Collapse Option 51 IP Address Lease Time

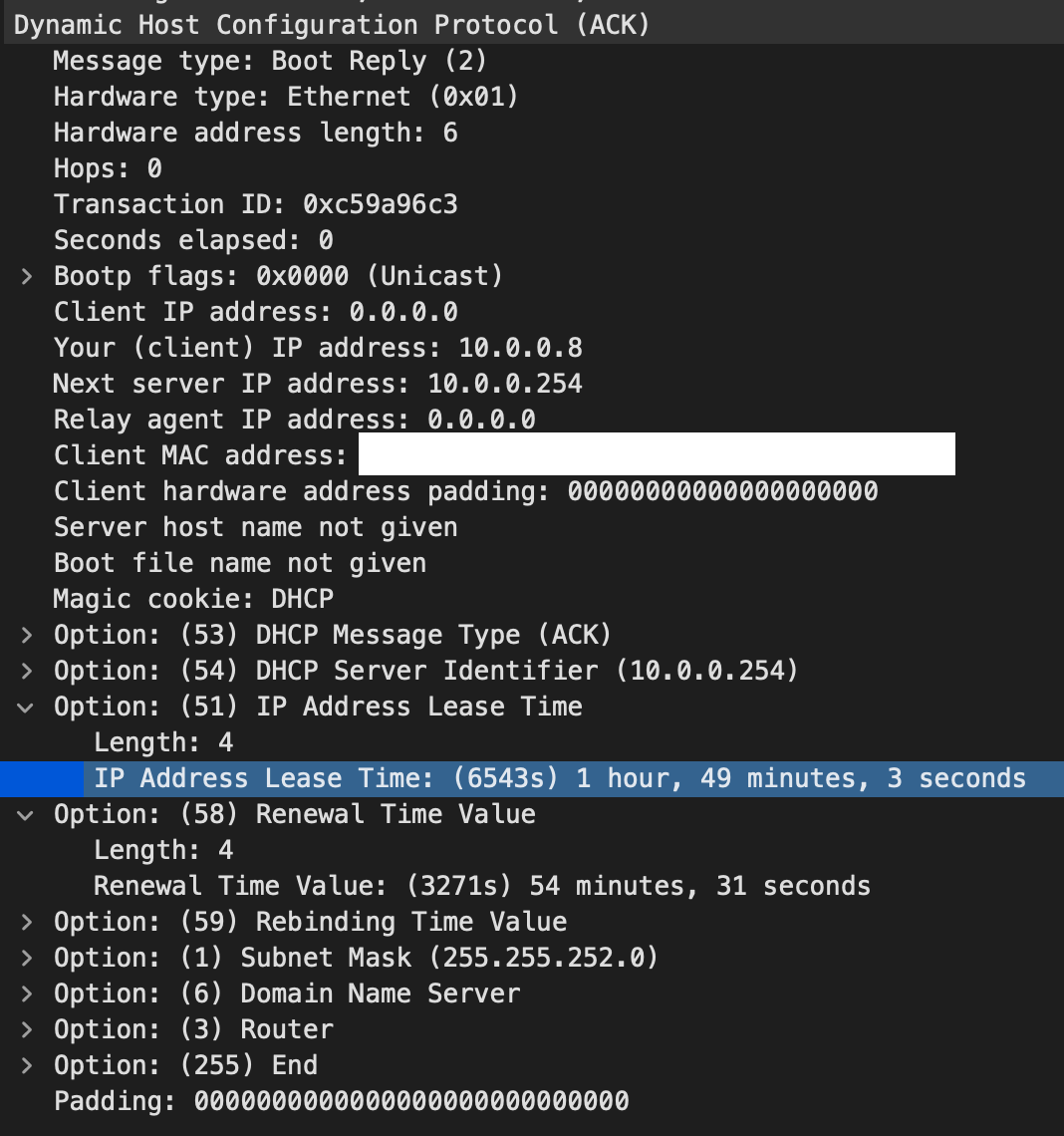pyautogui.click(x=25, y=707)
